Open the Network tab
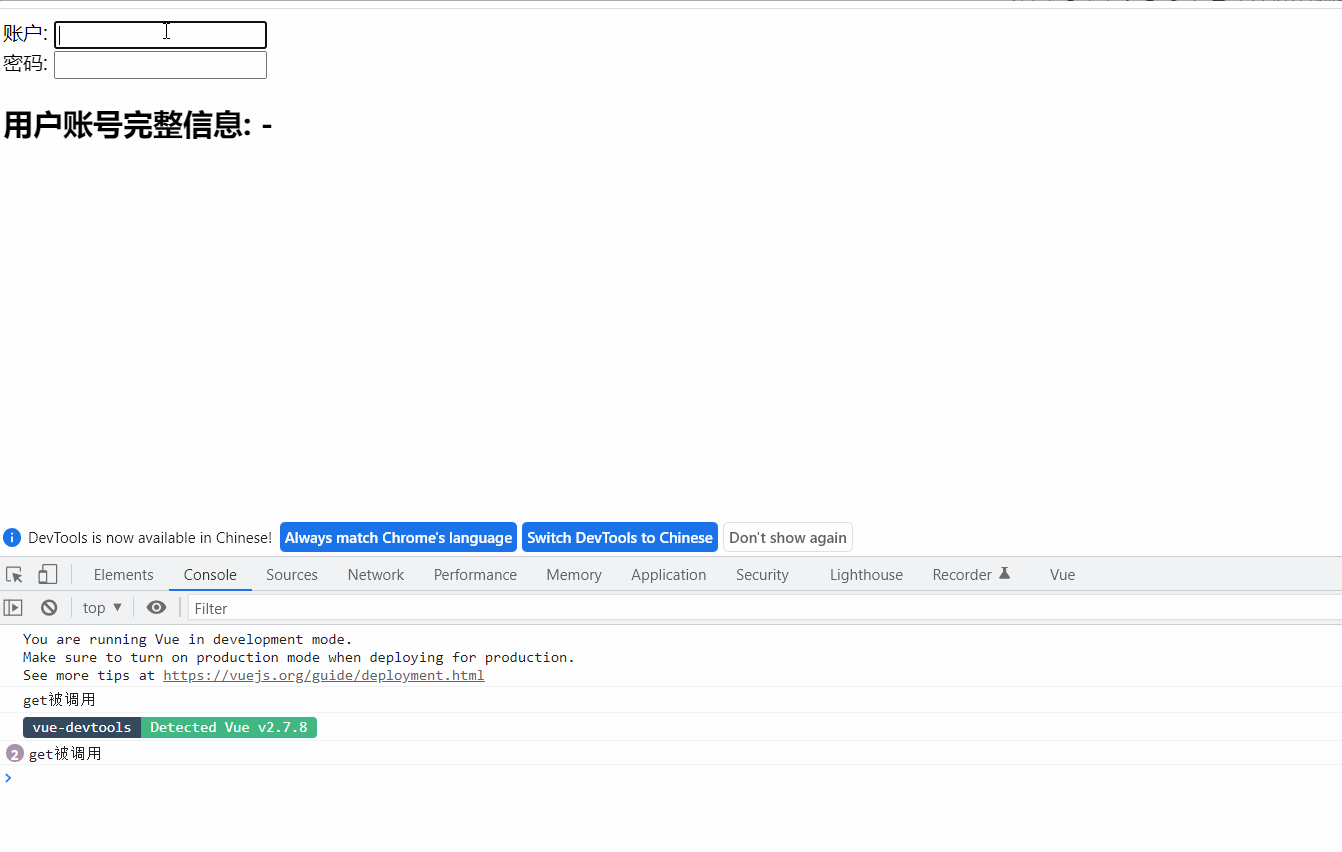The width and height of the screenshot is (1342, 852). [376, 575]
